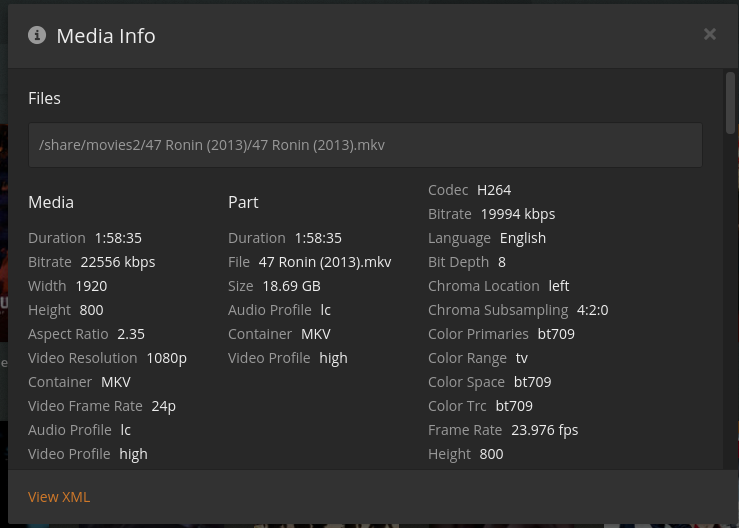This screenshot has width=739, height=528.
Task: Click the file name 47 Ronin (2013).mkv under Part
Action: pos(325,262)
